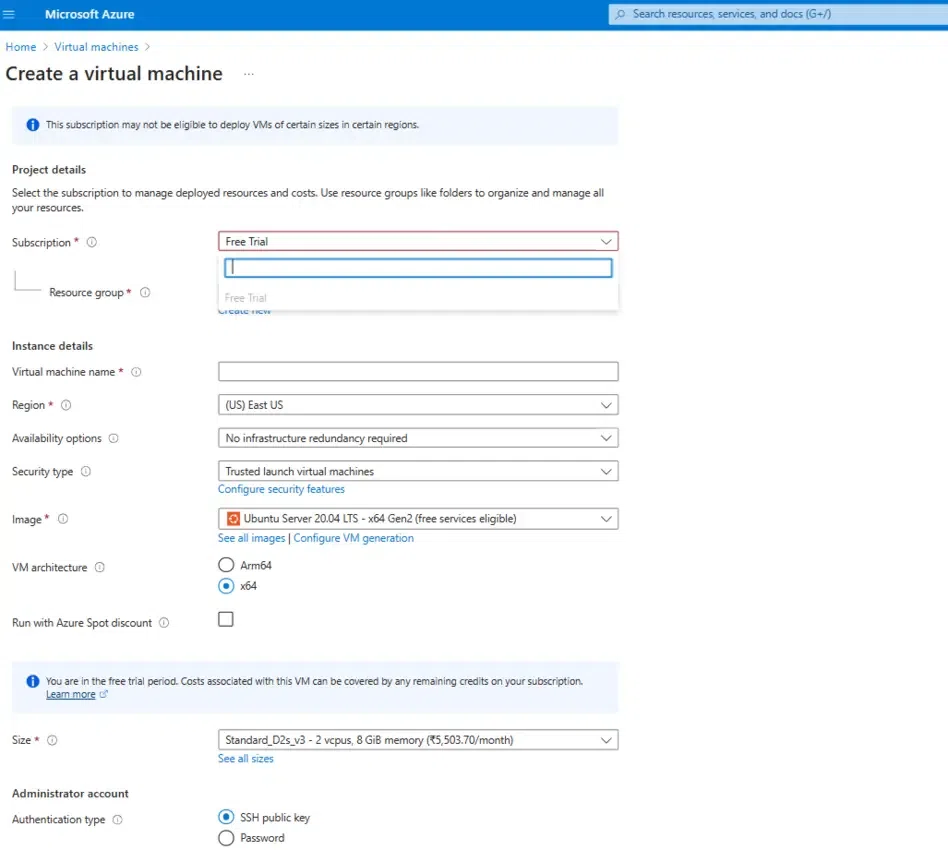This screenshot has width=948, height=850.
Task: Navigate to Virtual machines breadcrumb
Action: [96, 47]
